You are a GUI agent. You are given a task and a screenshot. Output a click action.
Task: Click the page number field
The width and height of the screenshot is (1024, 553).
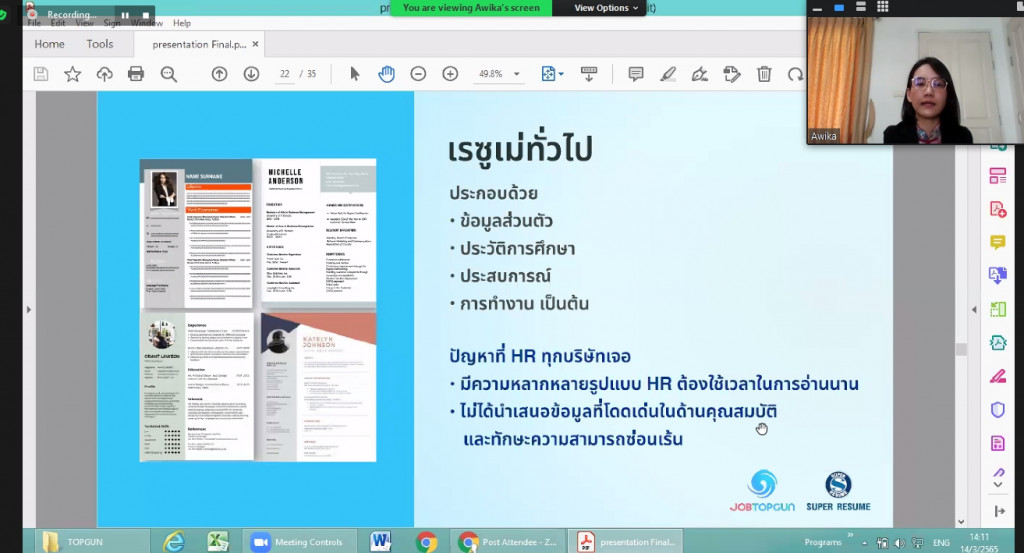point(285,74)
